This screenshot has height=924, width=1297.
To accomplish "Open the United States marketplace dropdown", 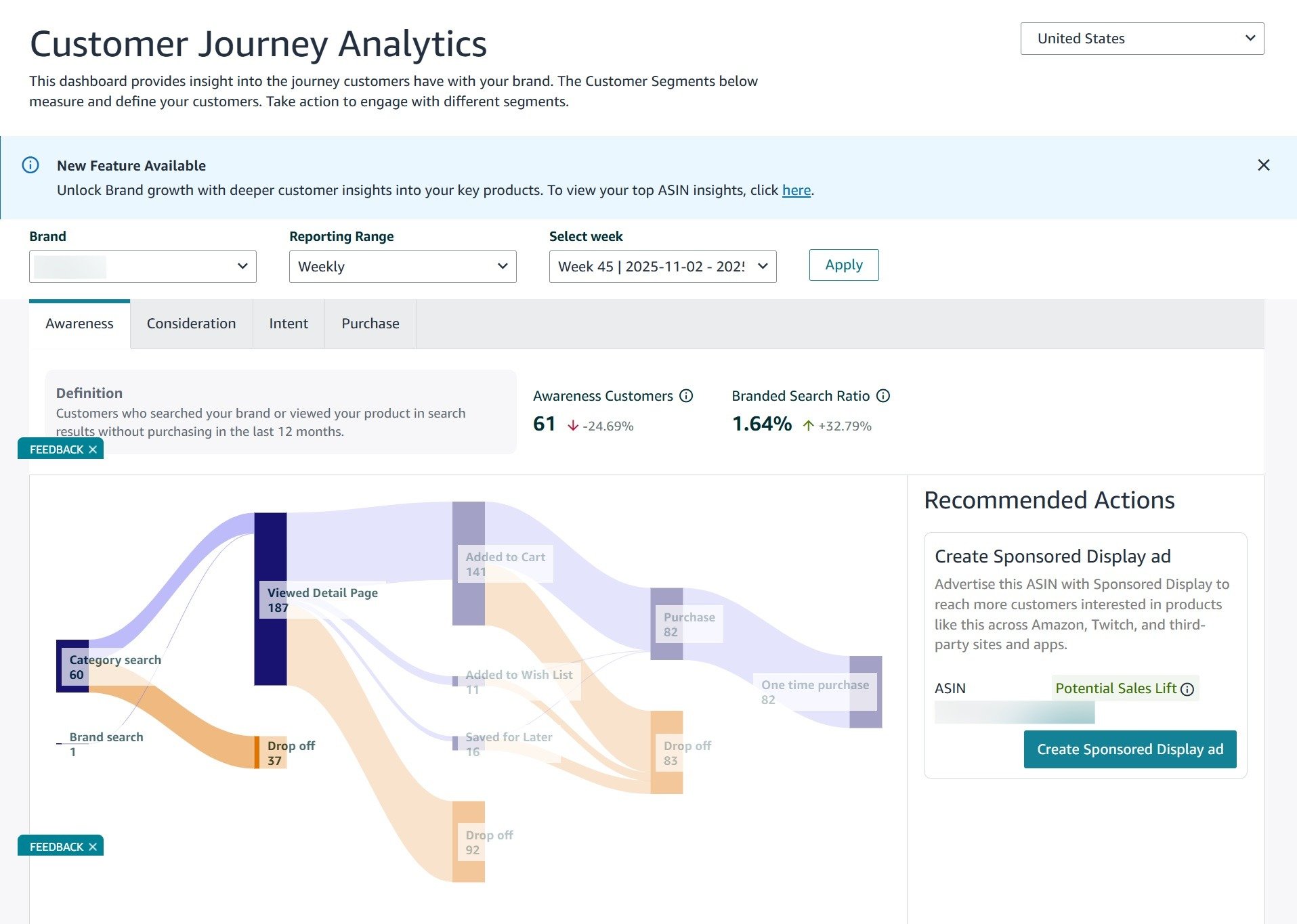I will [x=1142, y=39].
